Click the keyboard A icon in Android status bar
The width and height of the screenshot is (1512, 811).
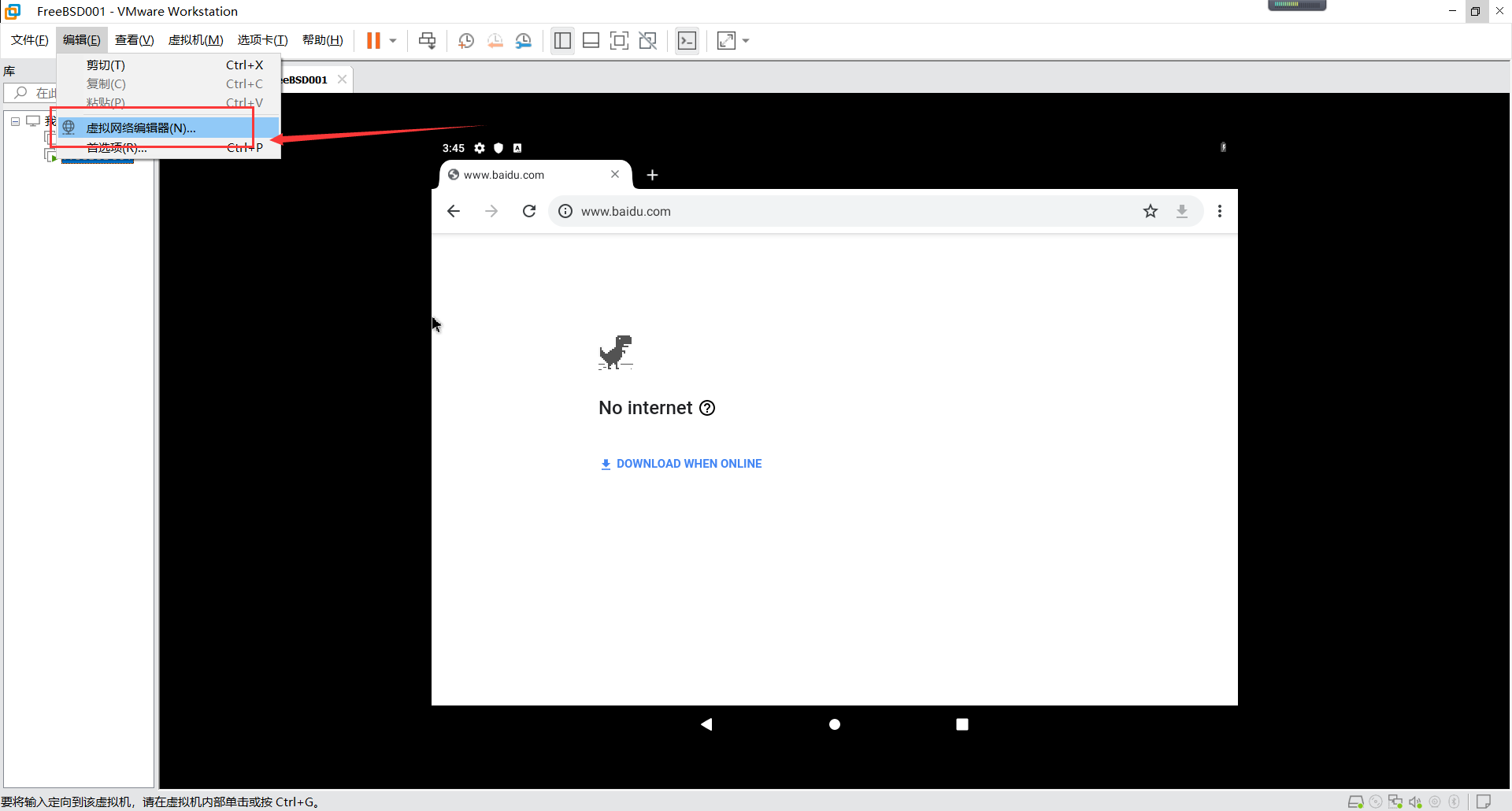pos(517,148)
